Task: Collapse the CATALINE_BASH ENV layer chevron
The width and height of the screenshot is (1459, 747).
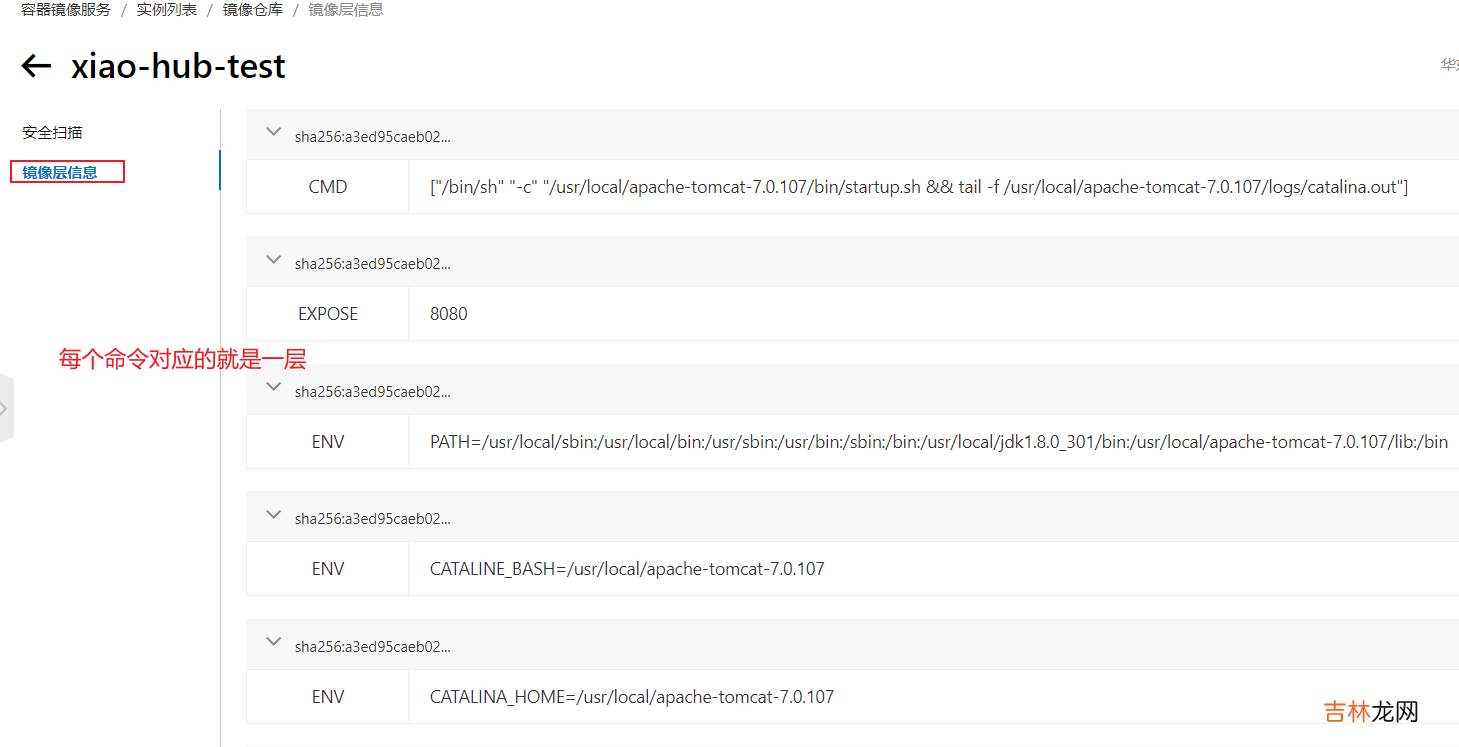Action: 273,515
